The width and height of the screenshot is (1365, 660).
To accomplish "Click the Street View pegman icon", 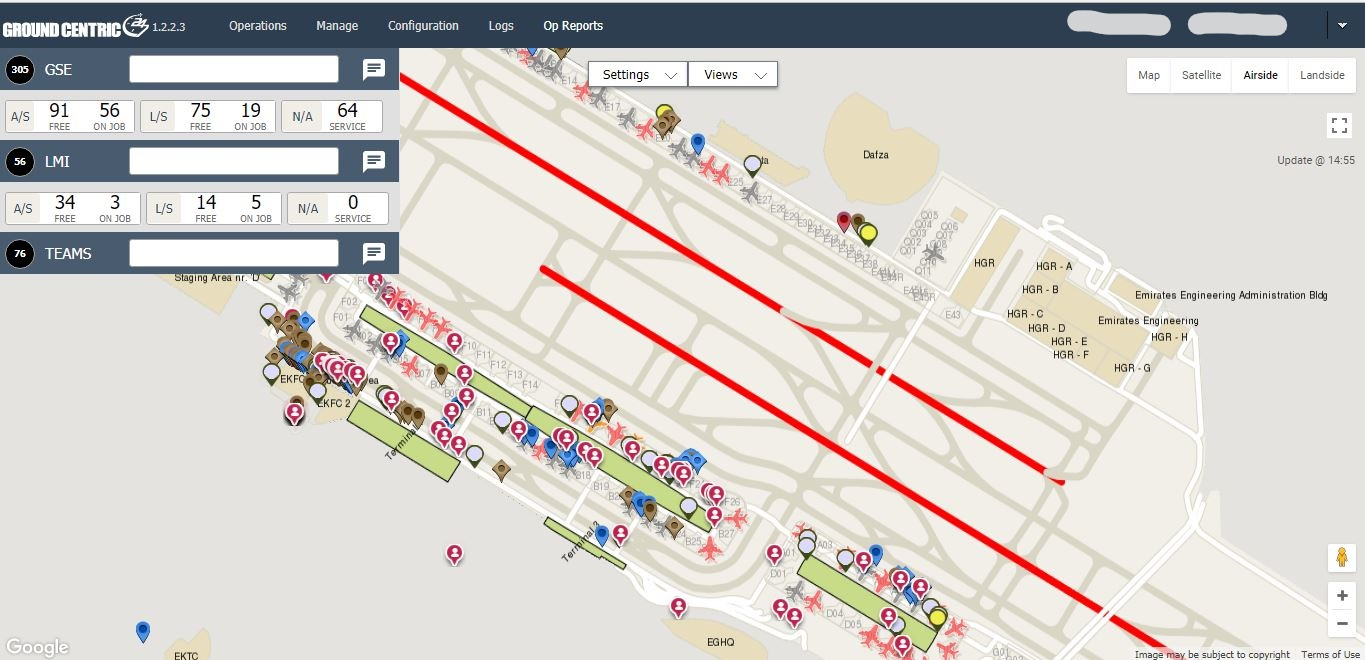I will (x=1341, y=558).
